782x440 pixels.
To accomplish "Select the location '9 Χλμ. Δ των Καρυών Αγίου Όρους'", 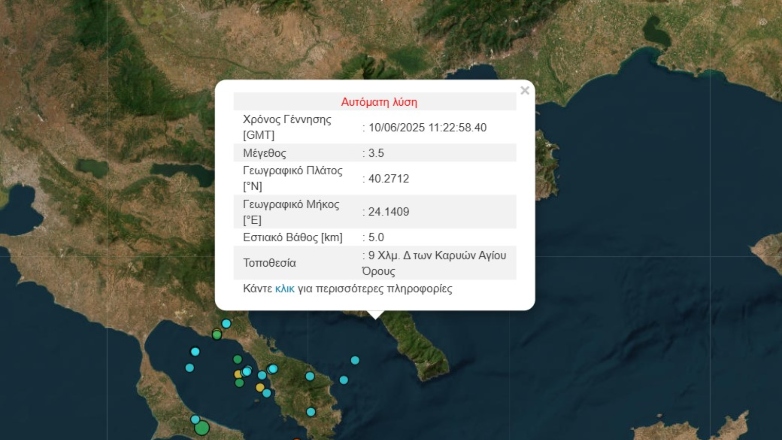I will pos(434,263).
